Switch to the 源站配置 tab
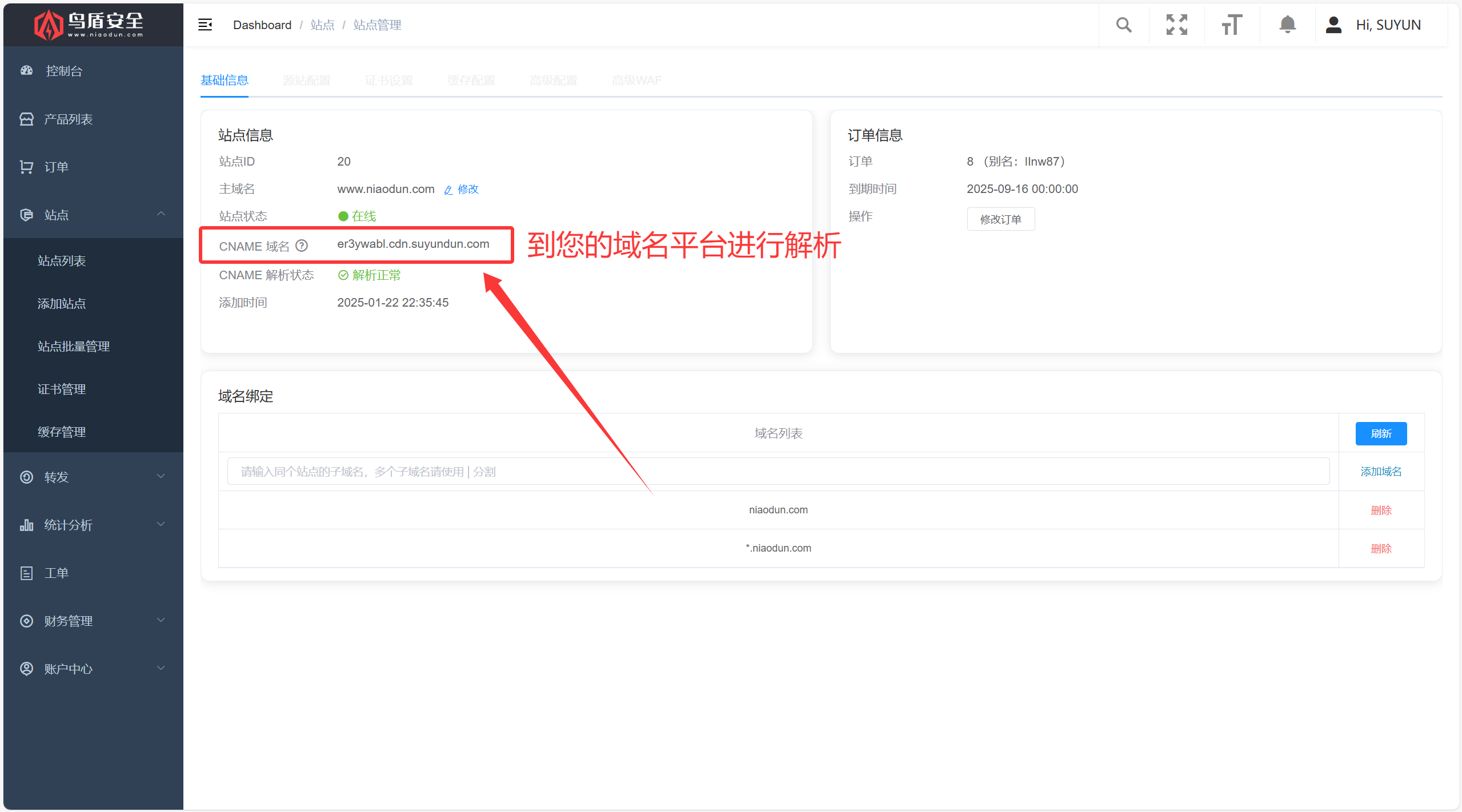 click(307, 80)
